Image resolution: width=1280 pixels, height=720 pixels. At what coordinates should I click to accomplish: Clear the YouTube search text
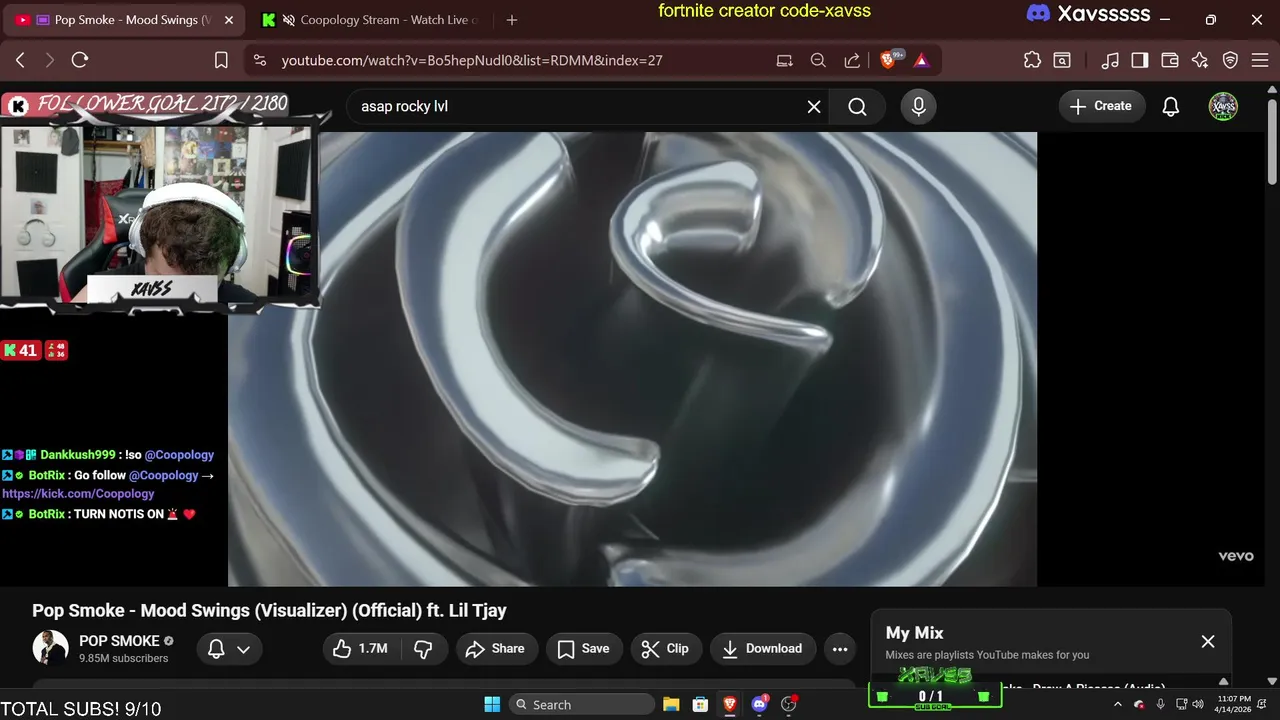tap(814, 106)
